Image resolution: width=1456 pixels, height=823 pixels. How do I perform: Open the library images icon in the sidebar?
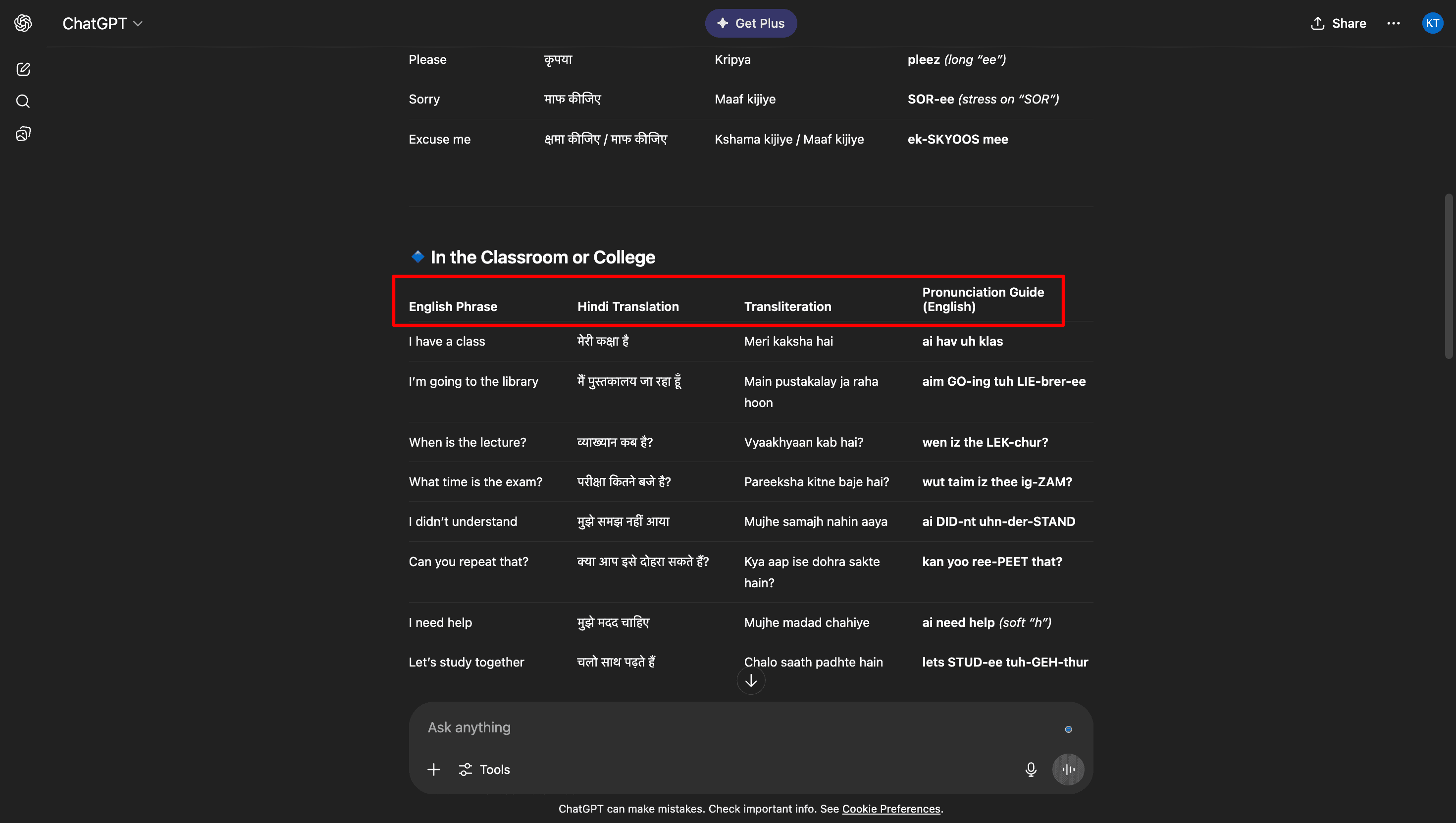coord(23,134)
